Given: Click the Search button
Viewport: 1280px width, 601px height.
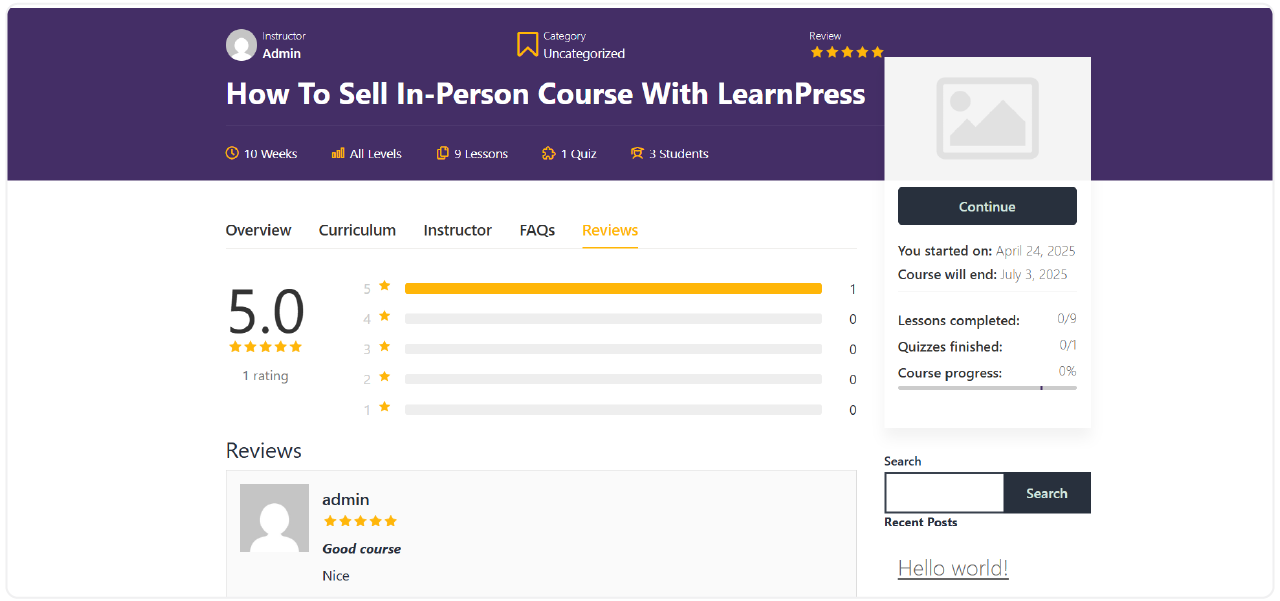Looking at the screenshot, I should coord(1046,492).
